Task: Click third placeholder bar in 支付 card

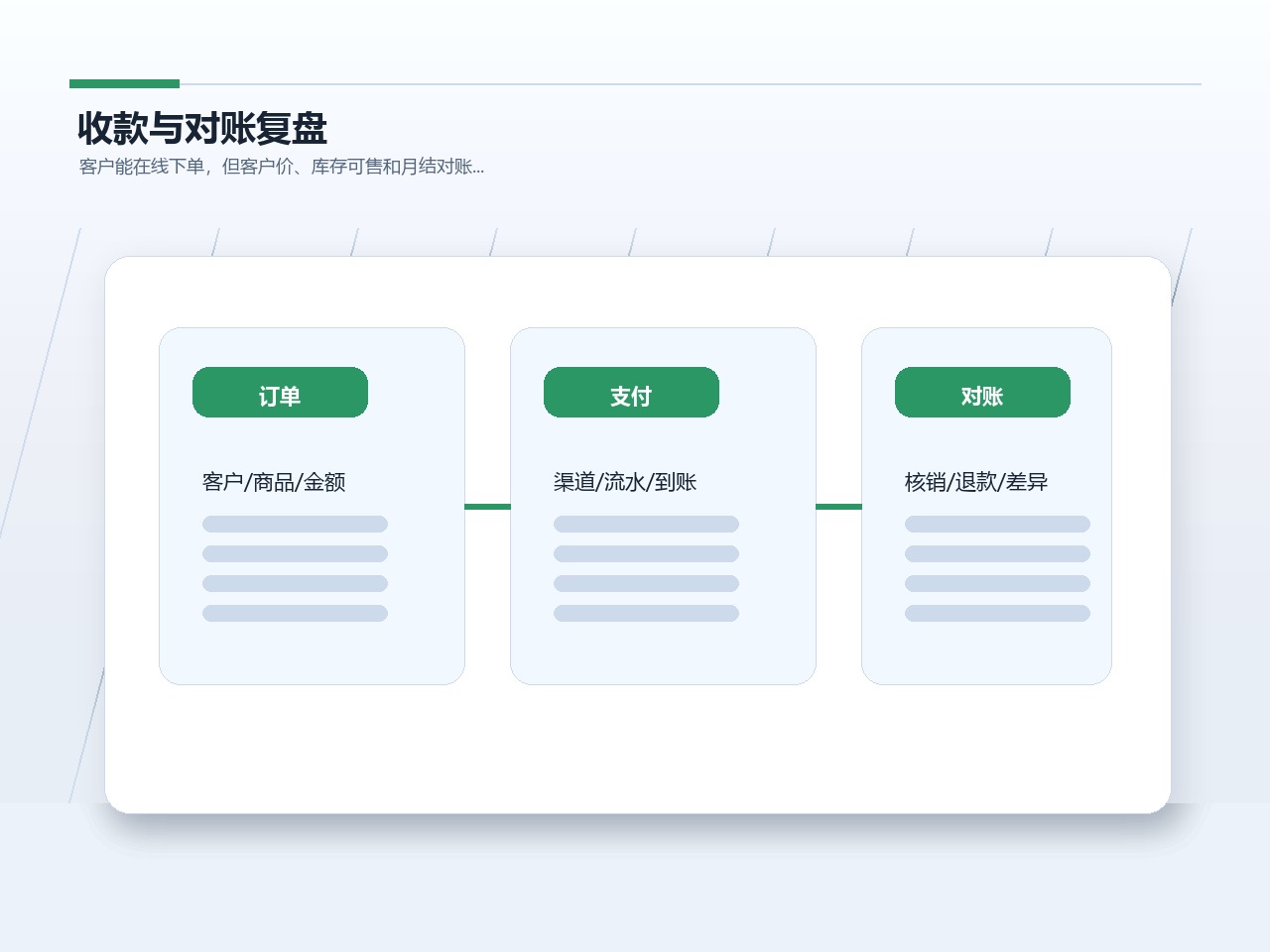Action: 646,583
